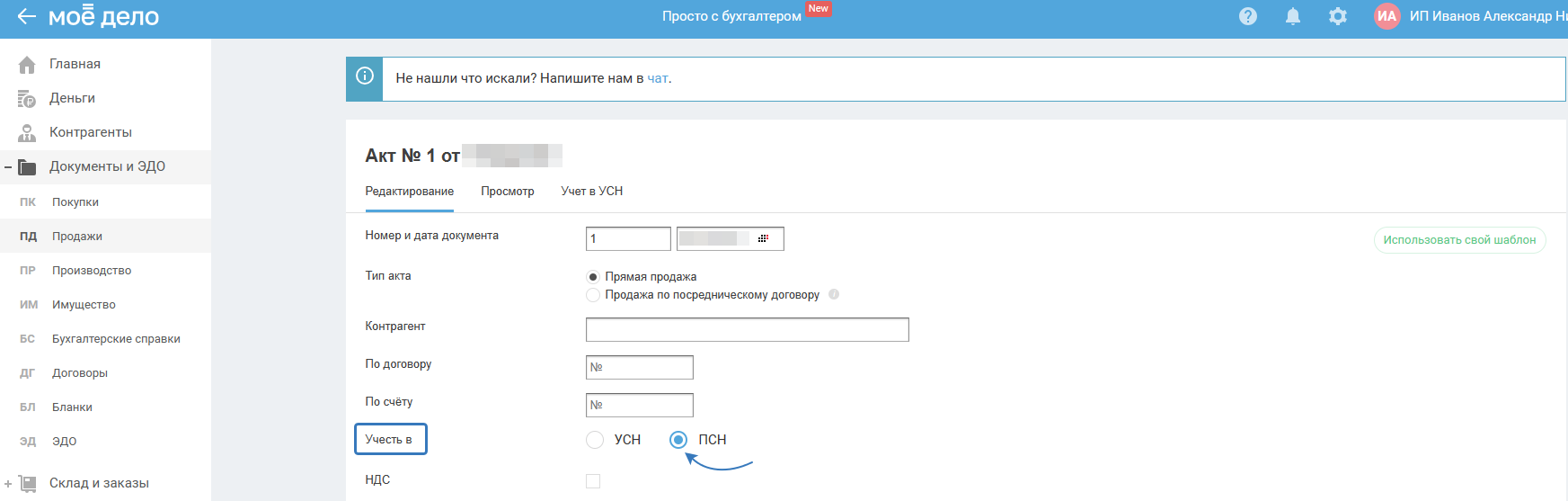The height and width of the screenshot is (501, 1568).
Task: Open the Учет в УСН tab
Action: (591, 192)
